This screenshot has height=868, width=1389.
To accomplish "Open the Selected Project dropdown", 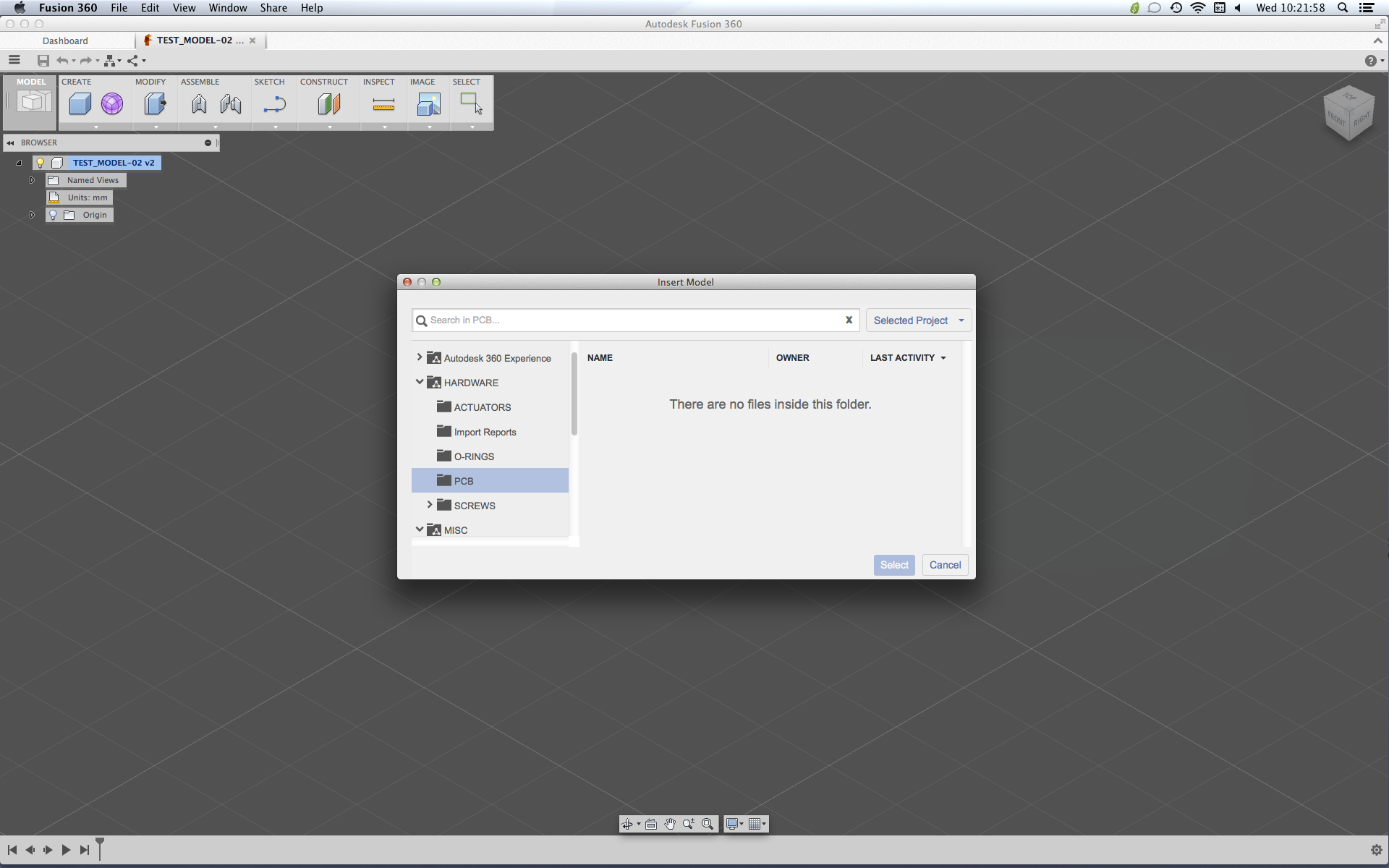I will point(917,320).
